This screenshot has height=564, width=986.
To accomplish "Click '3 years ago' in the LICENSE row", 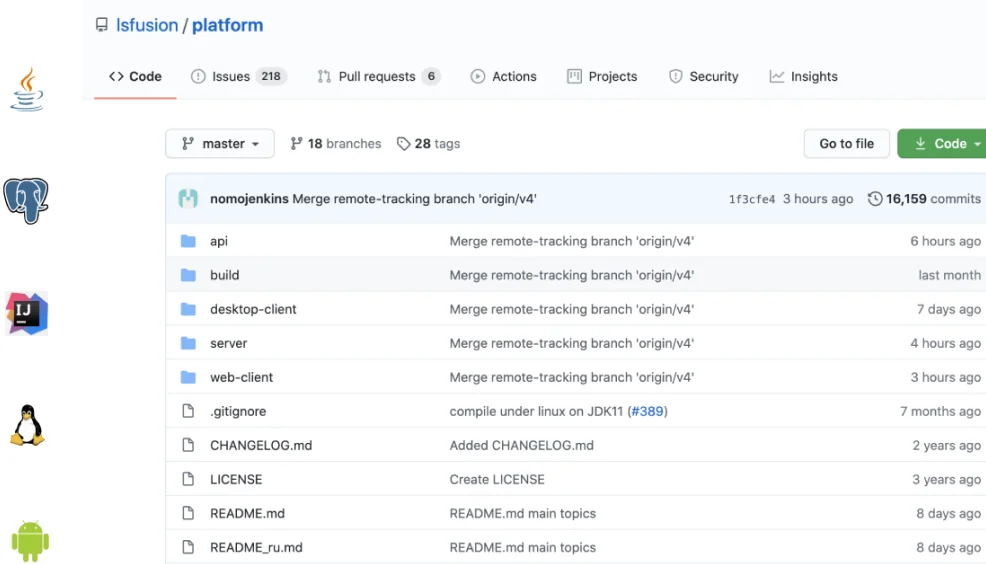I will click(946, 479).
